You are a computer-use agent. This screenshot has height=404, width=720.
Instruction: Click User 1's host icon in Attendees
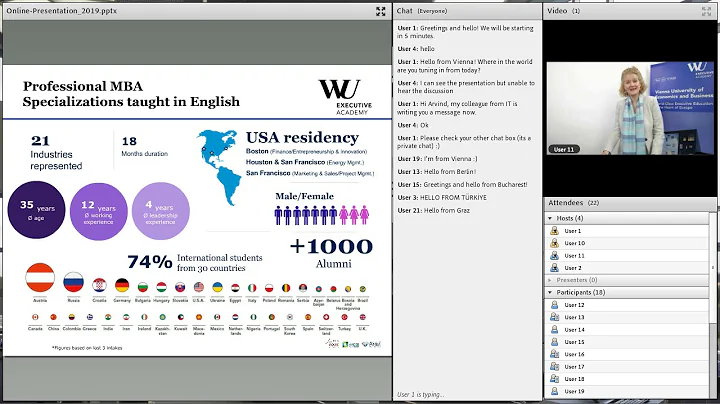click(554, 230)
